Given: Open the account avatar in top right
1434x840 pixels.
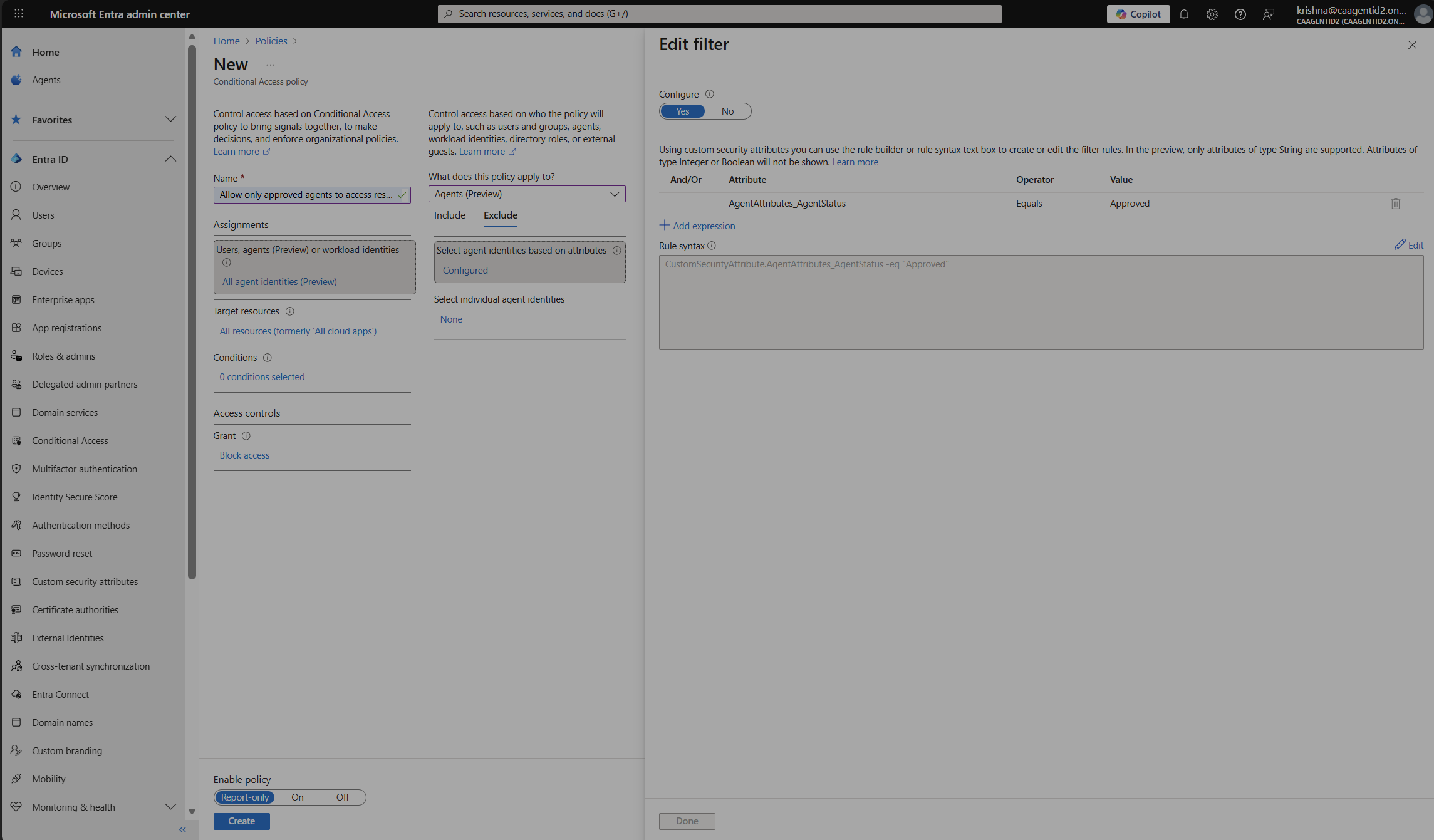Looking at the screenshot, I should tap(1422, 14).
